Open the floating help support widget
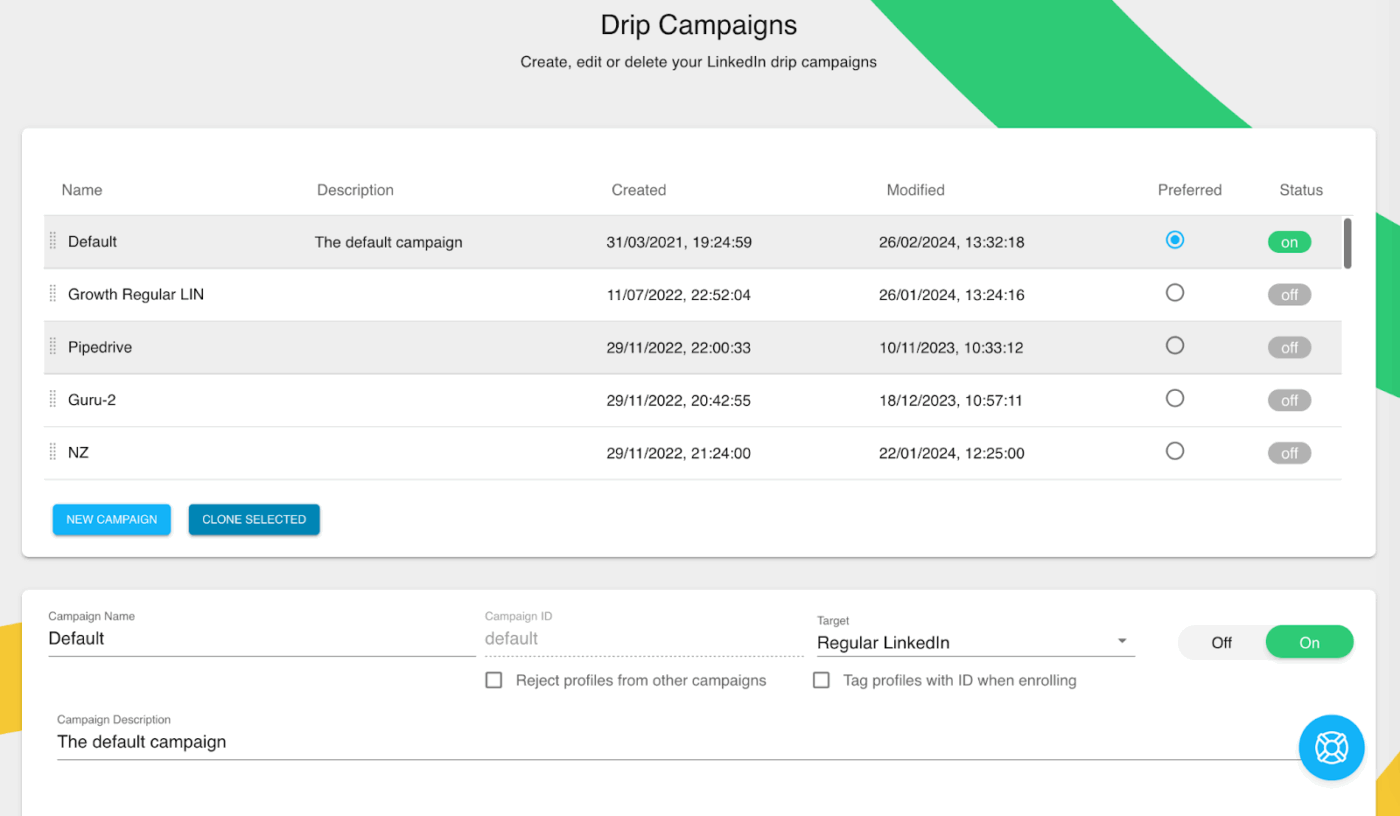Viewport: 1400px width, 816px height. tap(1331, 747)
